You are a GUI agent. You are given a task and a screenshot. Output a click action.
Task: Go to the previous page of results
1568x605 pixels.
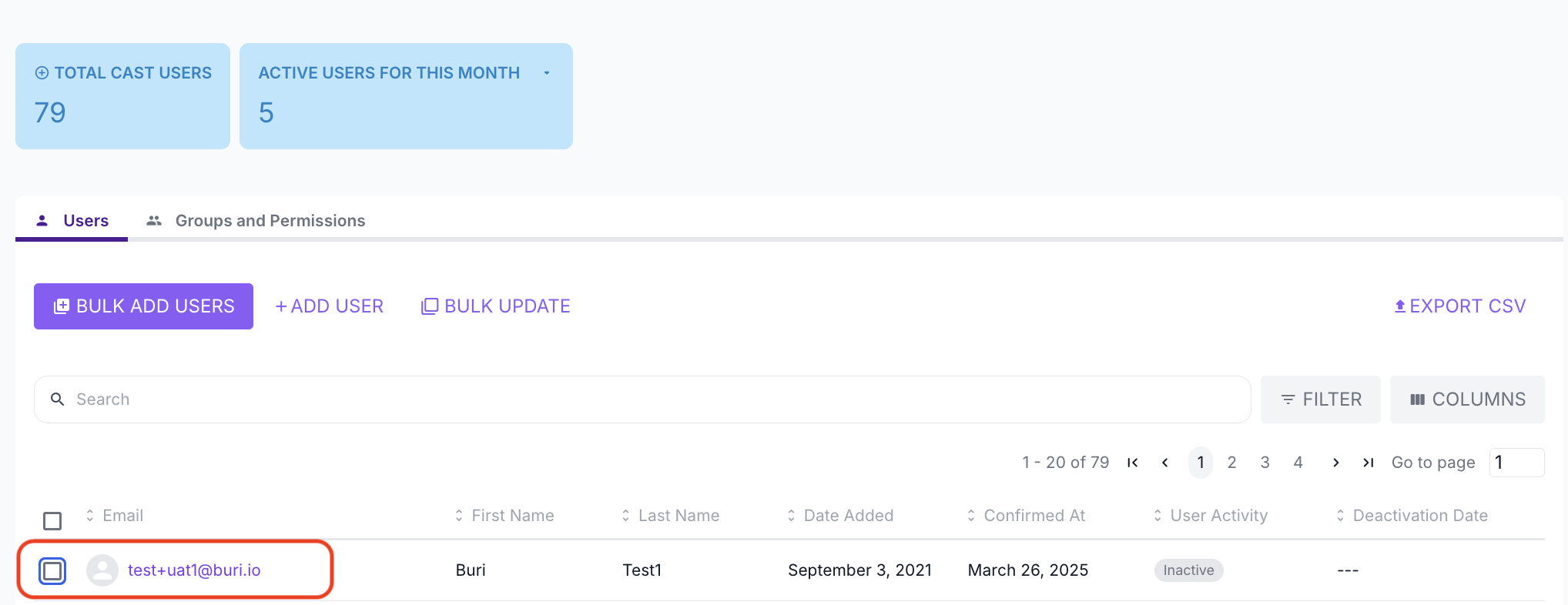(1165, 463)
